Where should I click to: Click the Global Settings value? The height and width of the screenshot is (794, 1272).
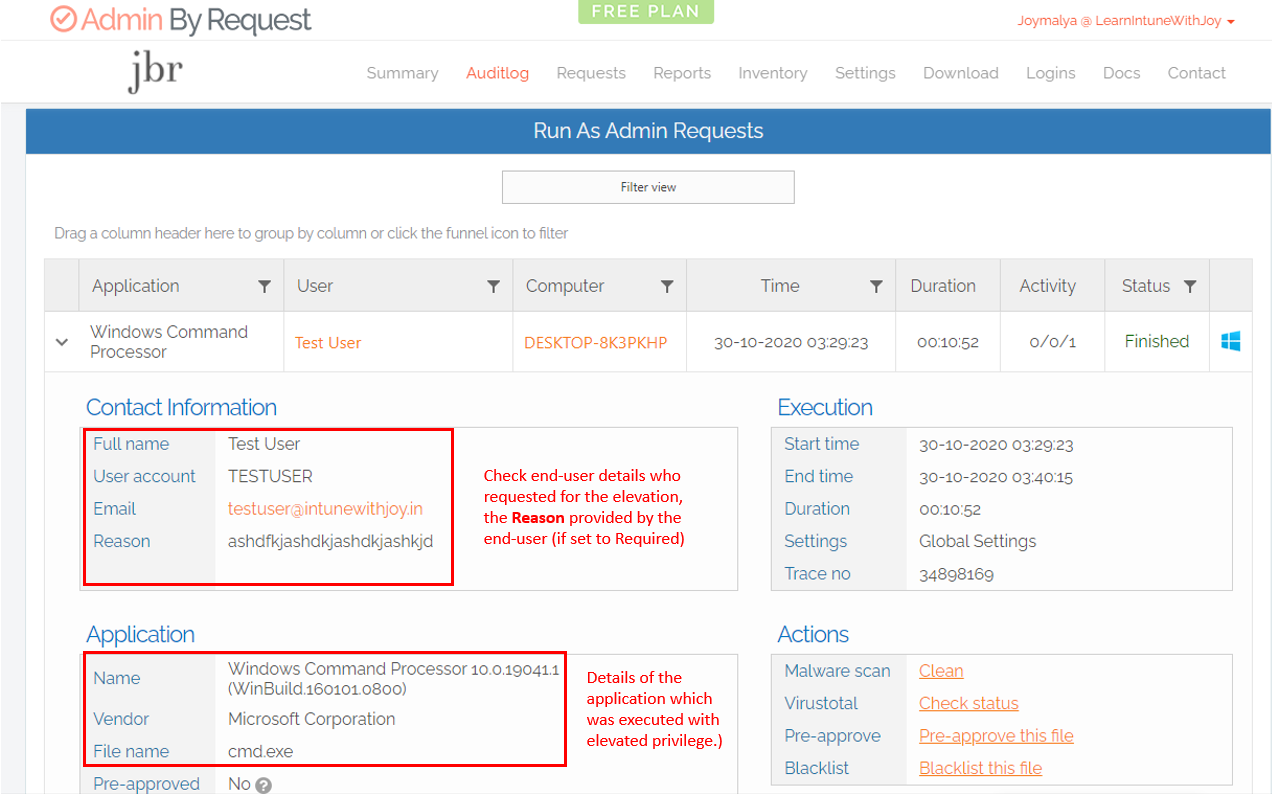point(977,541)
